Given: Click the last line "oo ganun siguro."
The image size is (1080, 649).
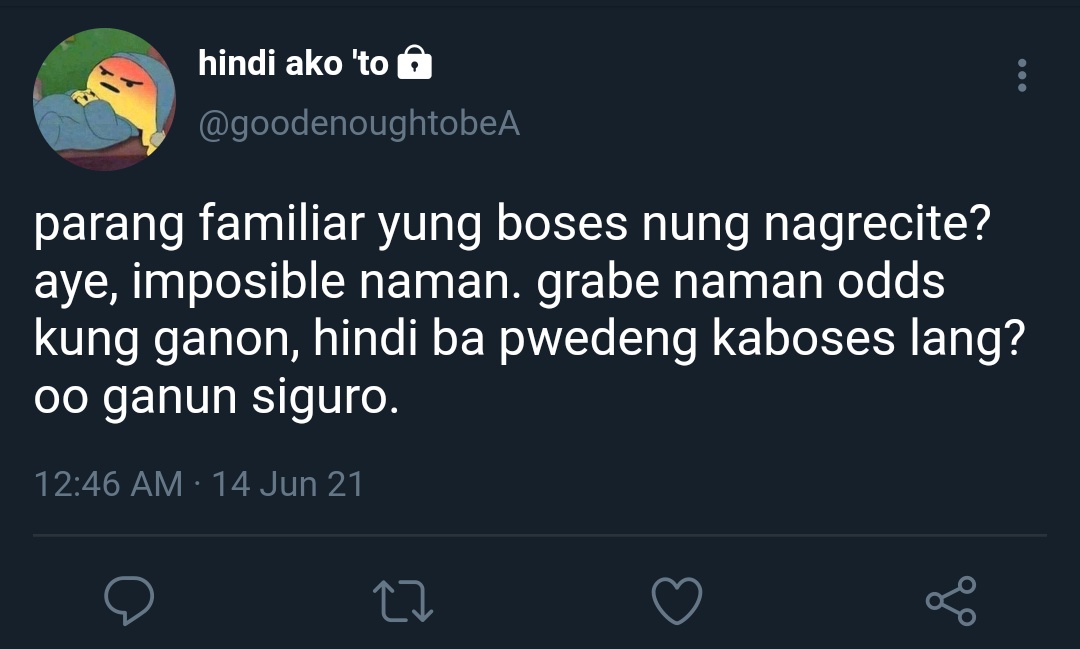Looking at the screenshot, I should 216,398.
